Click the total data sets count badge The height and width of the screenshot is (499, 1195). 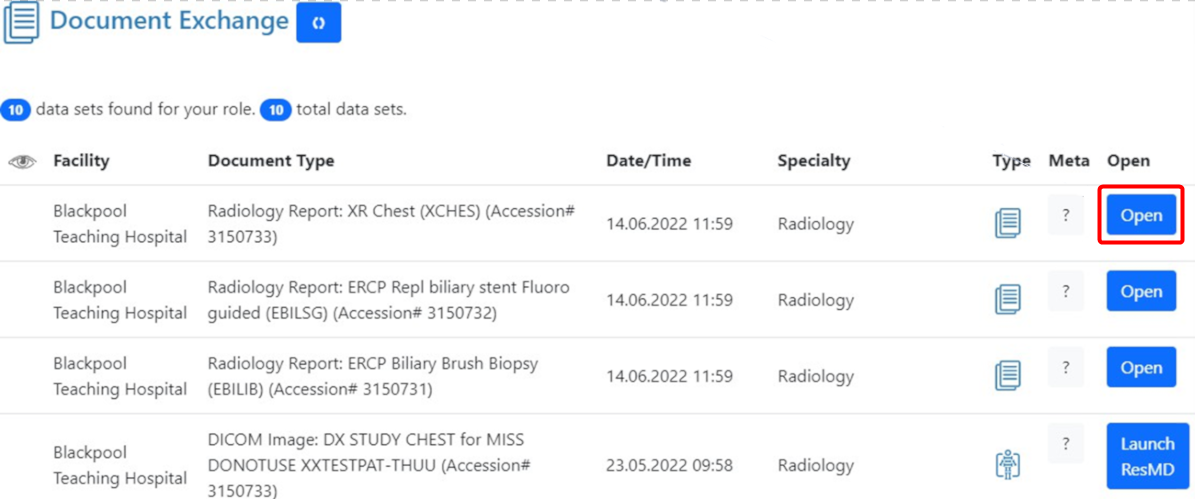click(276, 110)
